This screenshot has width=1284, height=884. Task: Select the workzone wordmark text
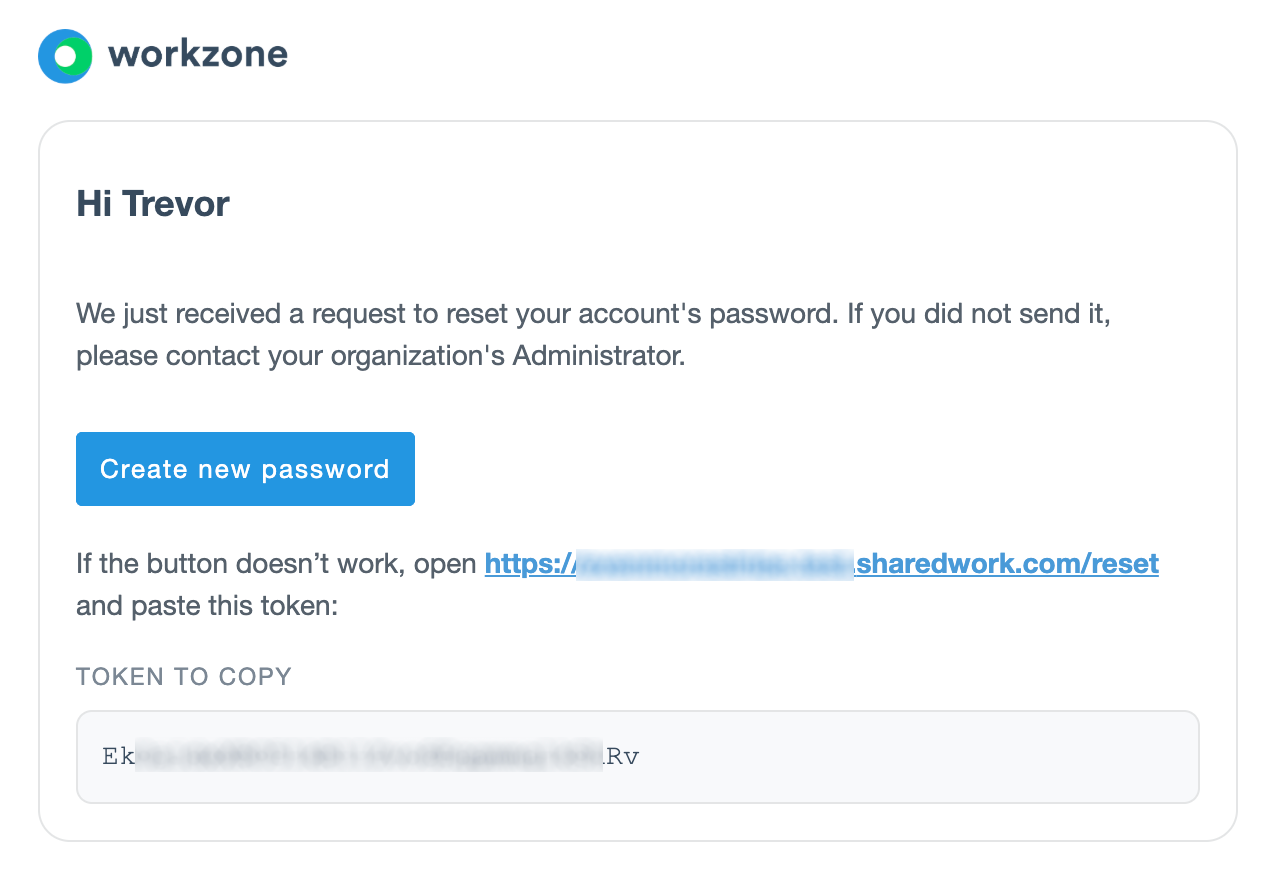(x=198, y=54)
